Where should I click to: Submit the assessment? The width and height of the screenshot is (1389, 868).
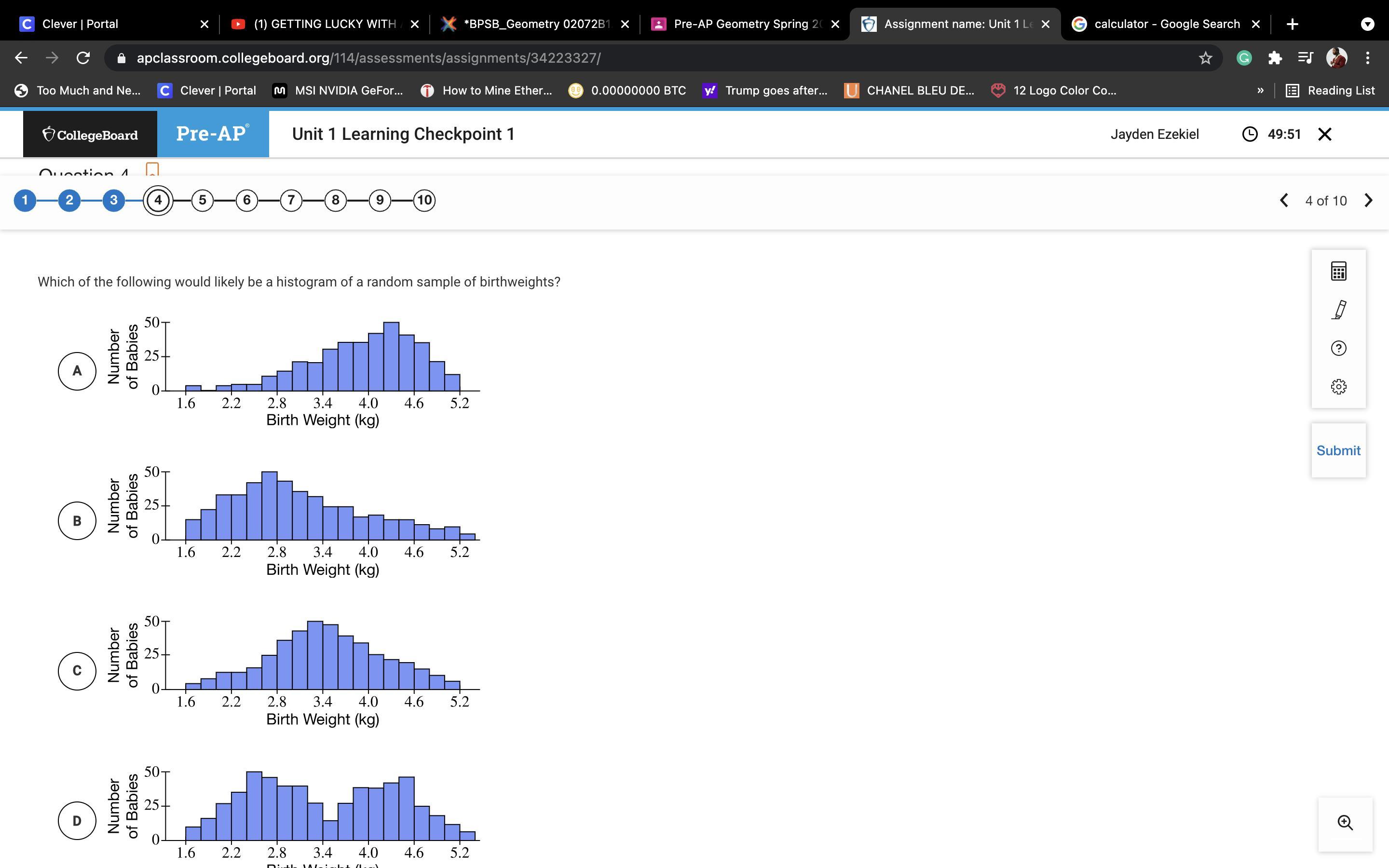point(1338,451)
